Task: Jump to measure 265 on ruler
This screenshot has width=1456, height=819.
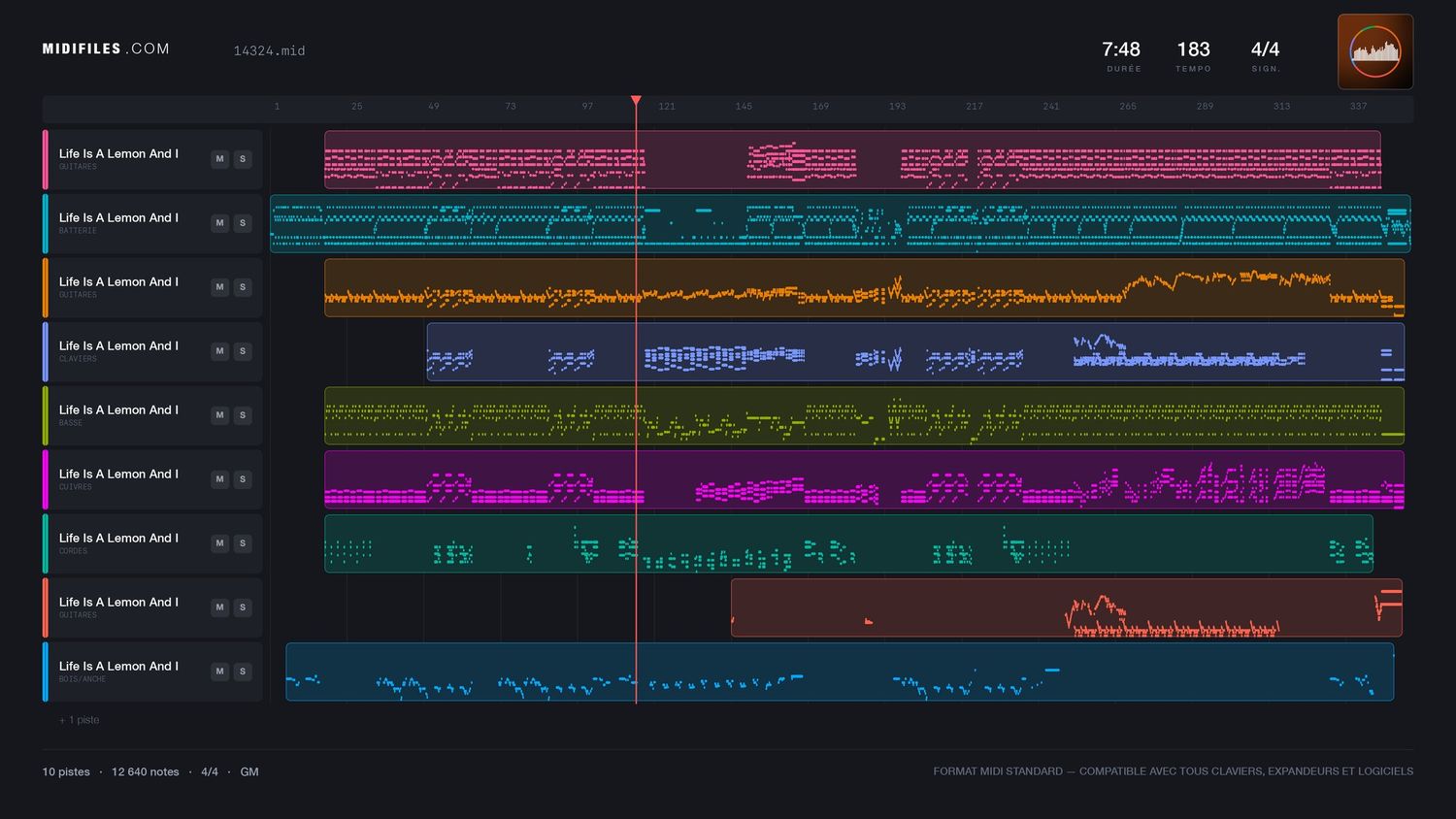Action: tap(1128, 107)
